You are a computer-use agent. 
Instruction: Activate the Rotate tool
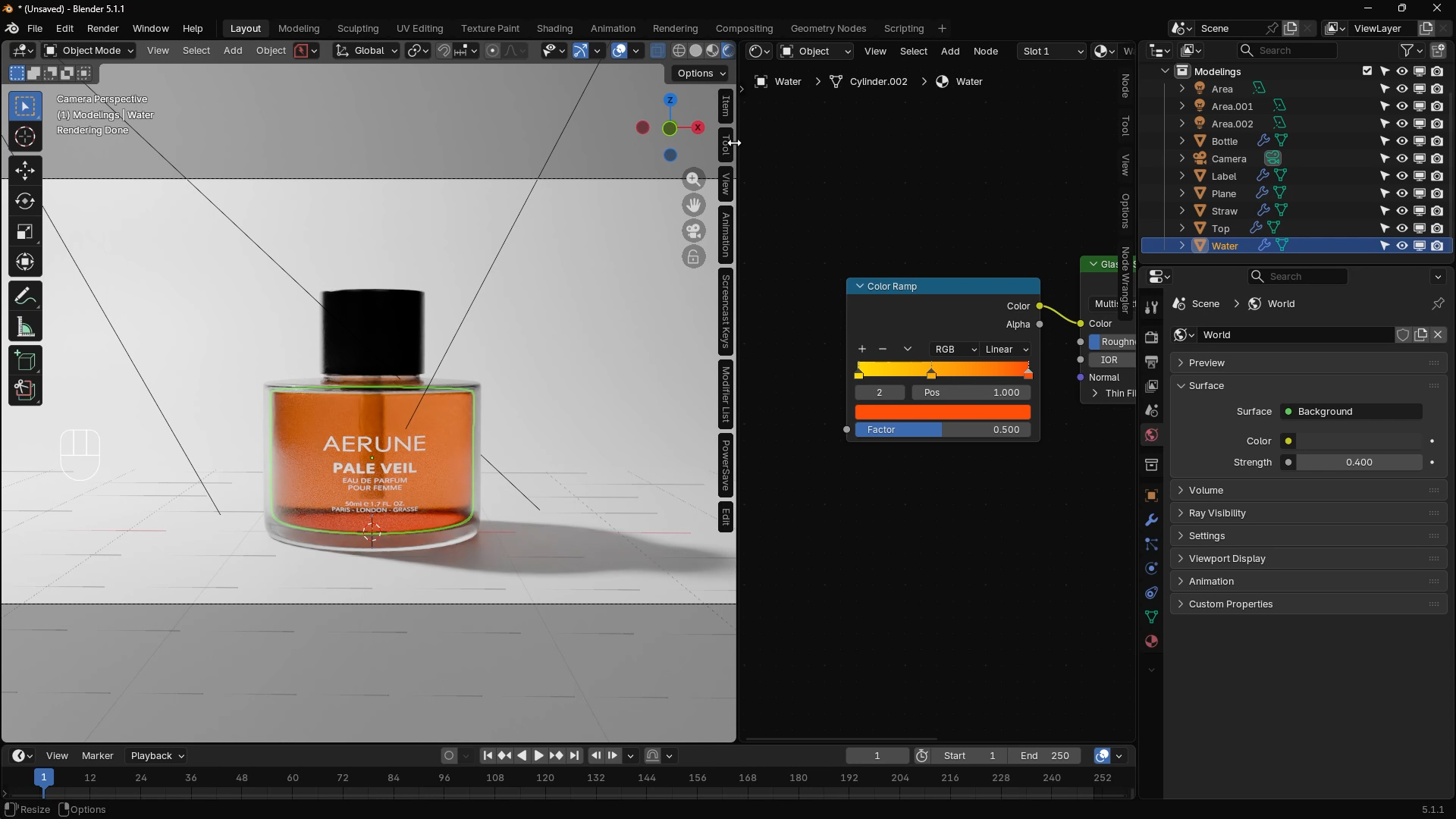pyautogui.click(x=25, y=201)
